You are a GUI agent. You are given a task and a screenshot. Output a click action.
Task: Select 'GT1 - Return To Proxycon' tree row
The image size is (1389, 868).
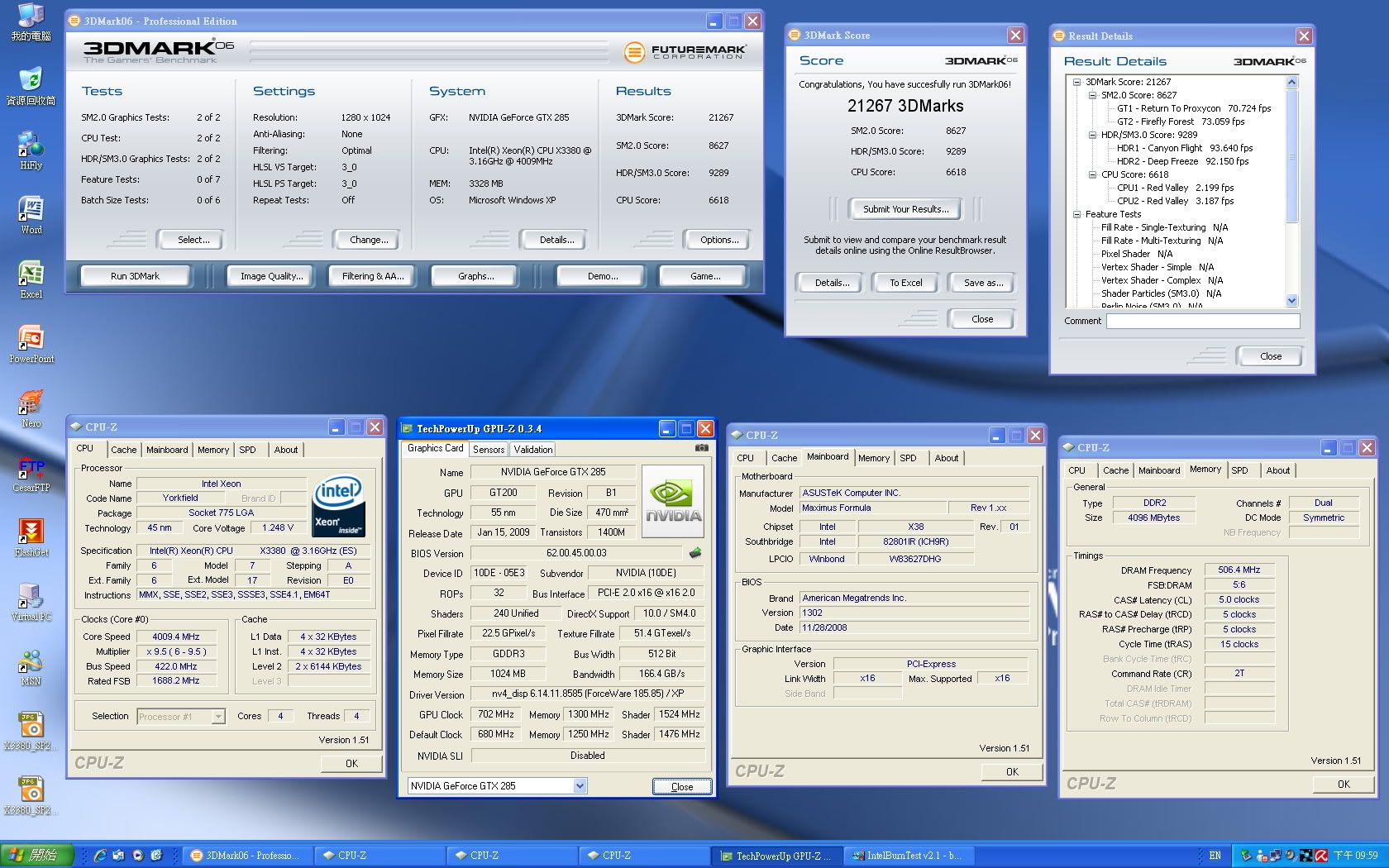[1193, 108]
